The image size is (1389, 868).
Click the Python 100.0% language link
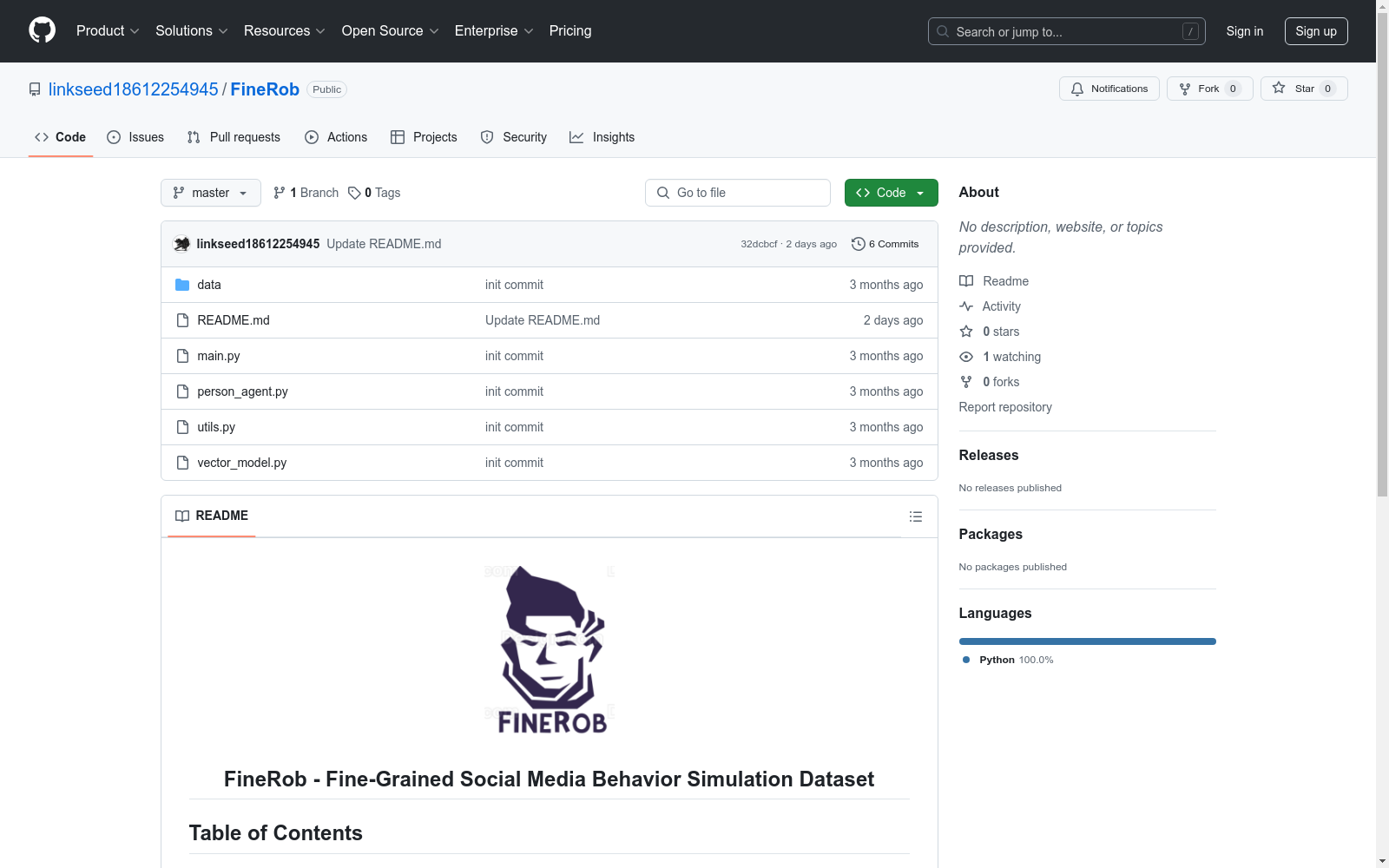[1008, 660]
